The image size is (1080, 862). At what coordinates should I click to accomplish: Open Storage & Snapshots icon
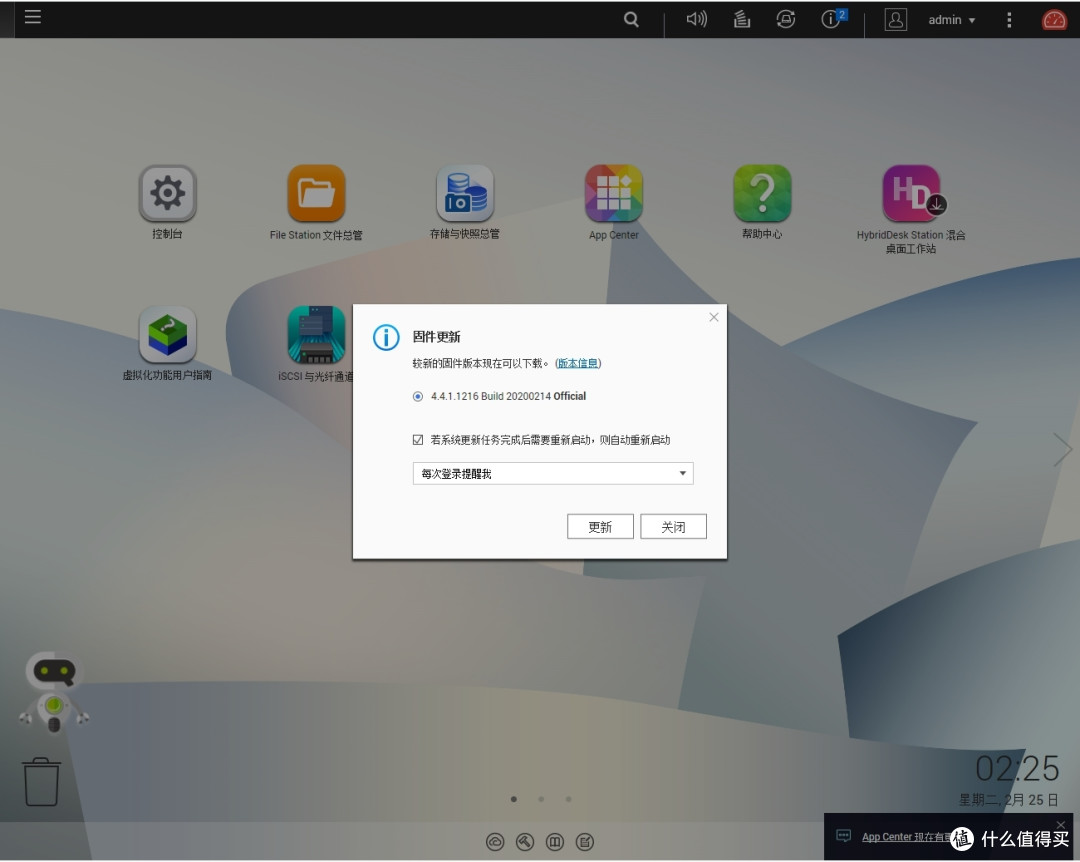pos(465,193)
